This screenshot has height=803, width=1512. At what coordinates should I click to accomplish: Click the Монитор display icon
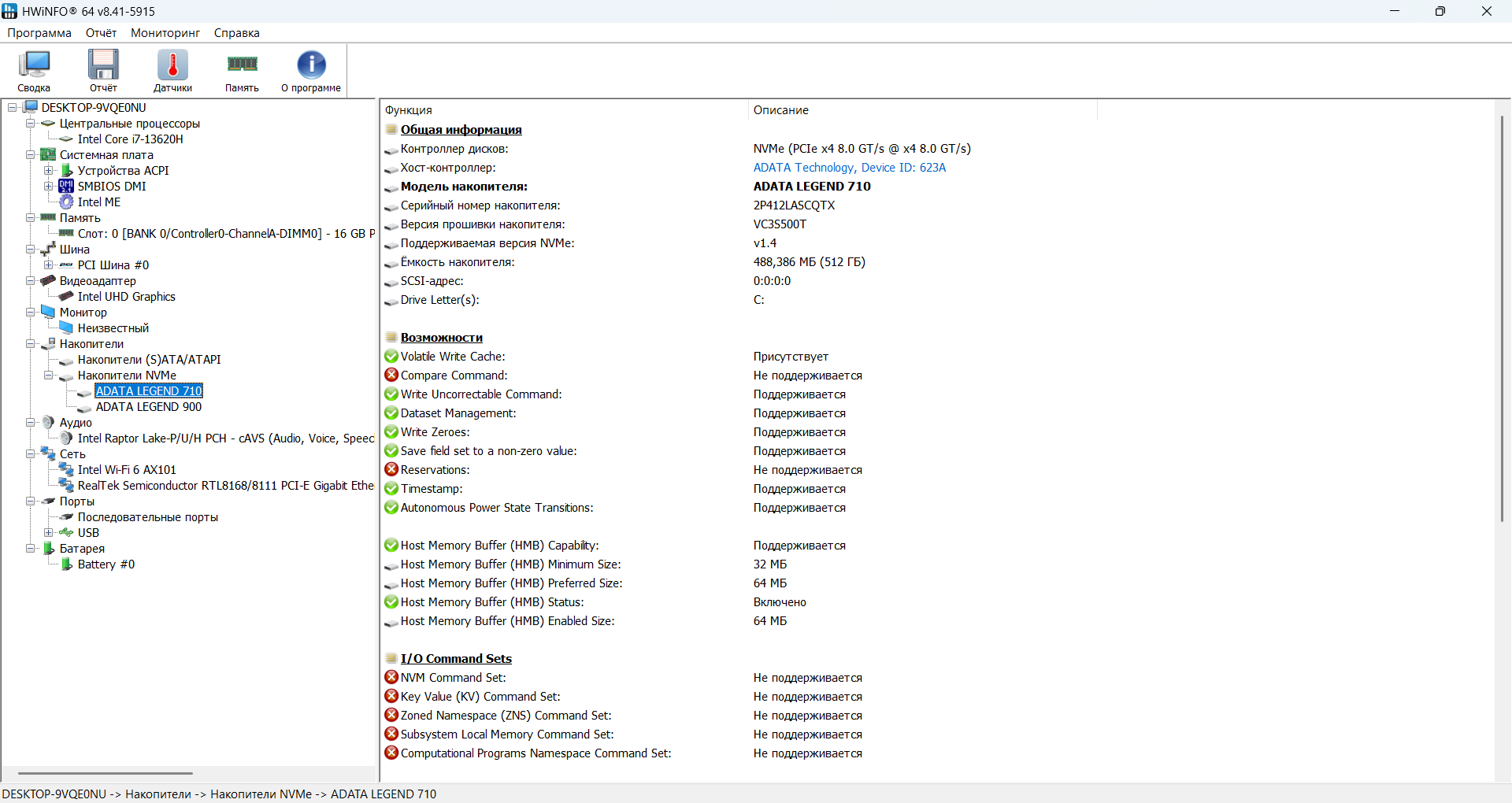coord(48,312)
